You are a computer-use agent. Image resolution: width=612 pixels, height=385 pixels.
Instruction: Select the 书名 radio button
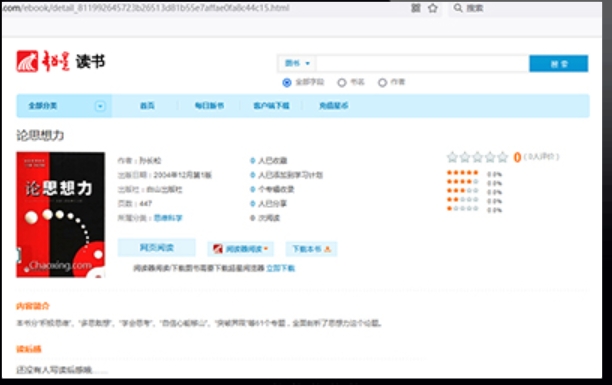pyautogui.click(x=342, y=82)
